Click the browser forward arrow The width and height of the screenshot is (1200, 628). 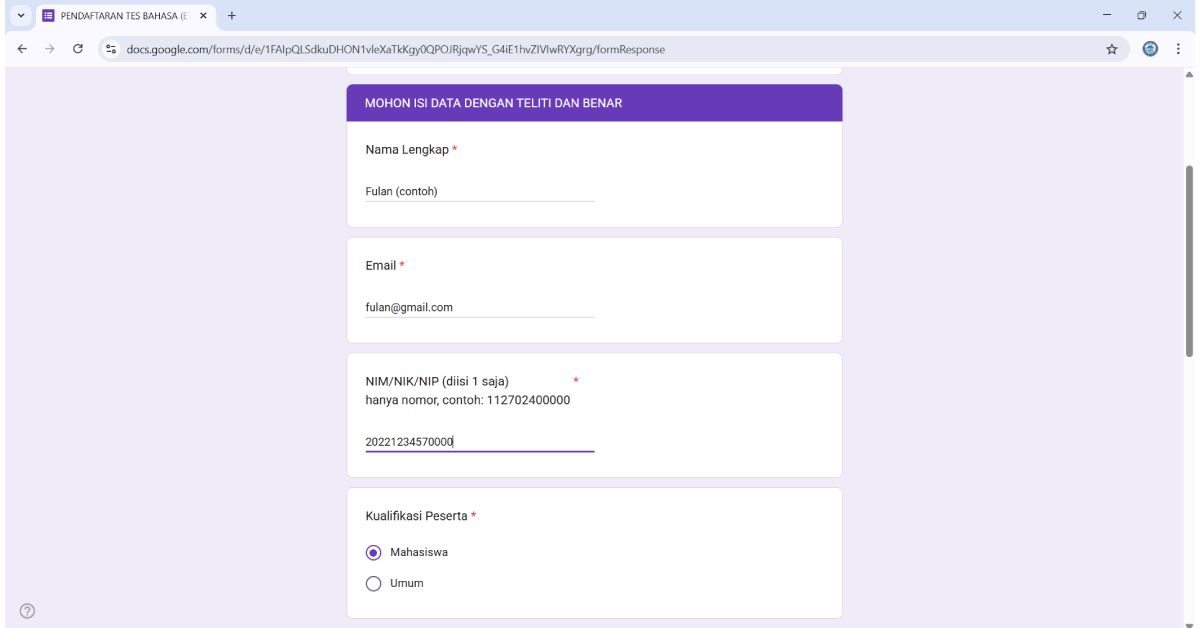[50, 49]
